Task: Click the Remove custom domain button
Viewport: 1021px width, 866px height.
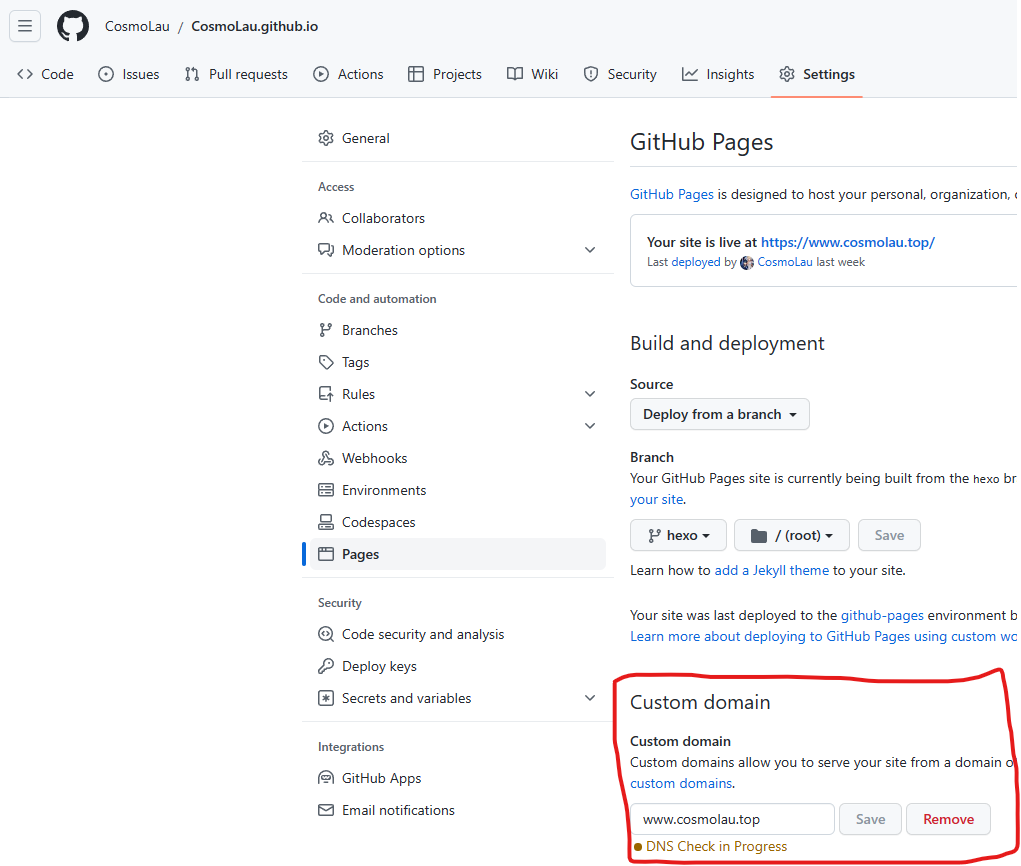Action: pyautogui.click(x=948, y=819)
